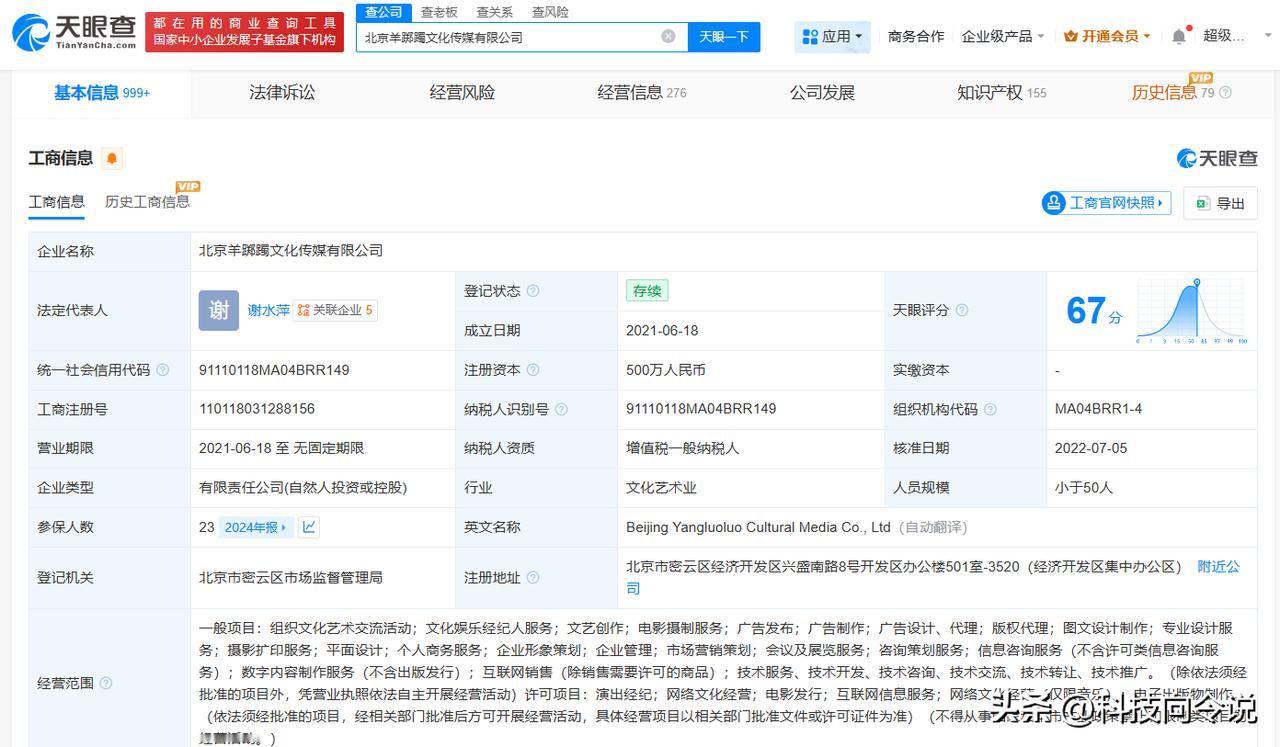Expand the 应用 dropdown menu
1280x747 pixels.
click(832, 37)
